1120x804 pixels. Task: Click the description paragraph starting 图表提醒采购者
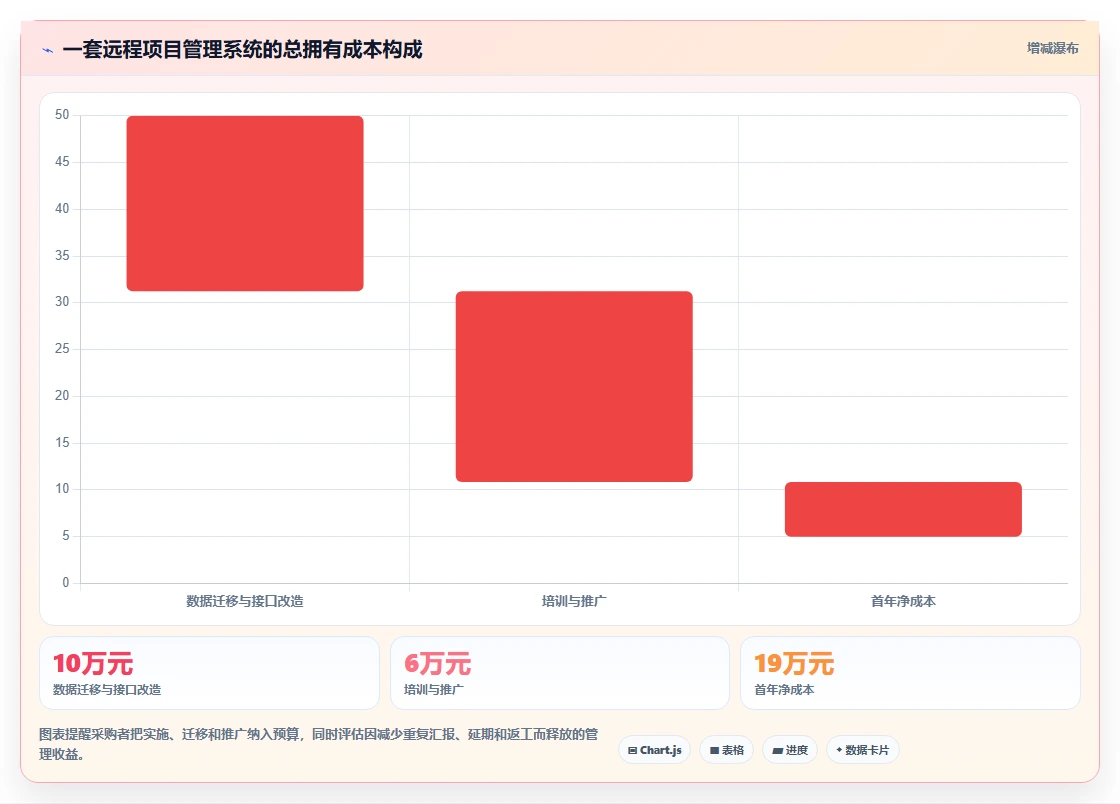[319, 744]
